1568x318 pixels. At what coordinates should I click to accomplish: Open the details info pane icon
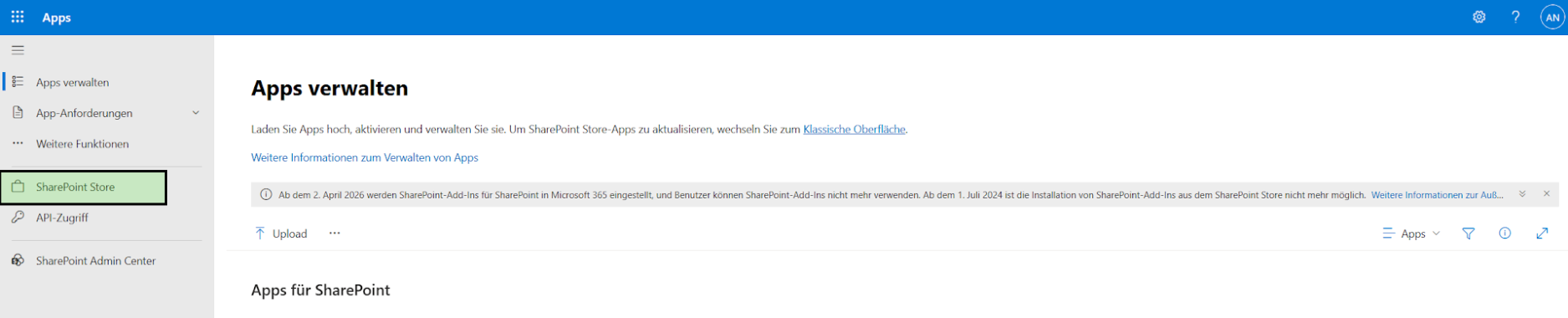(x=1504, y=233)
